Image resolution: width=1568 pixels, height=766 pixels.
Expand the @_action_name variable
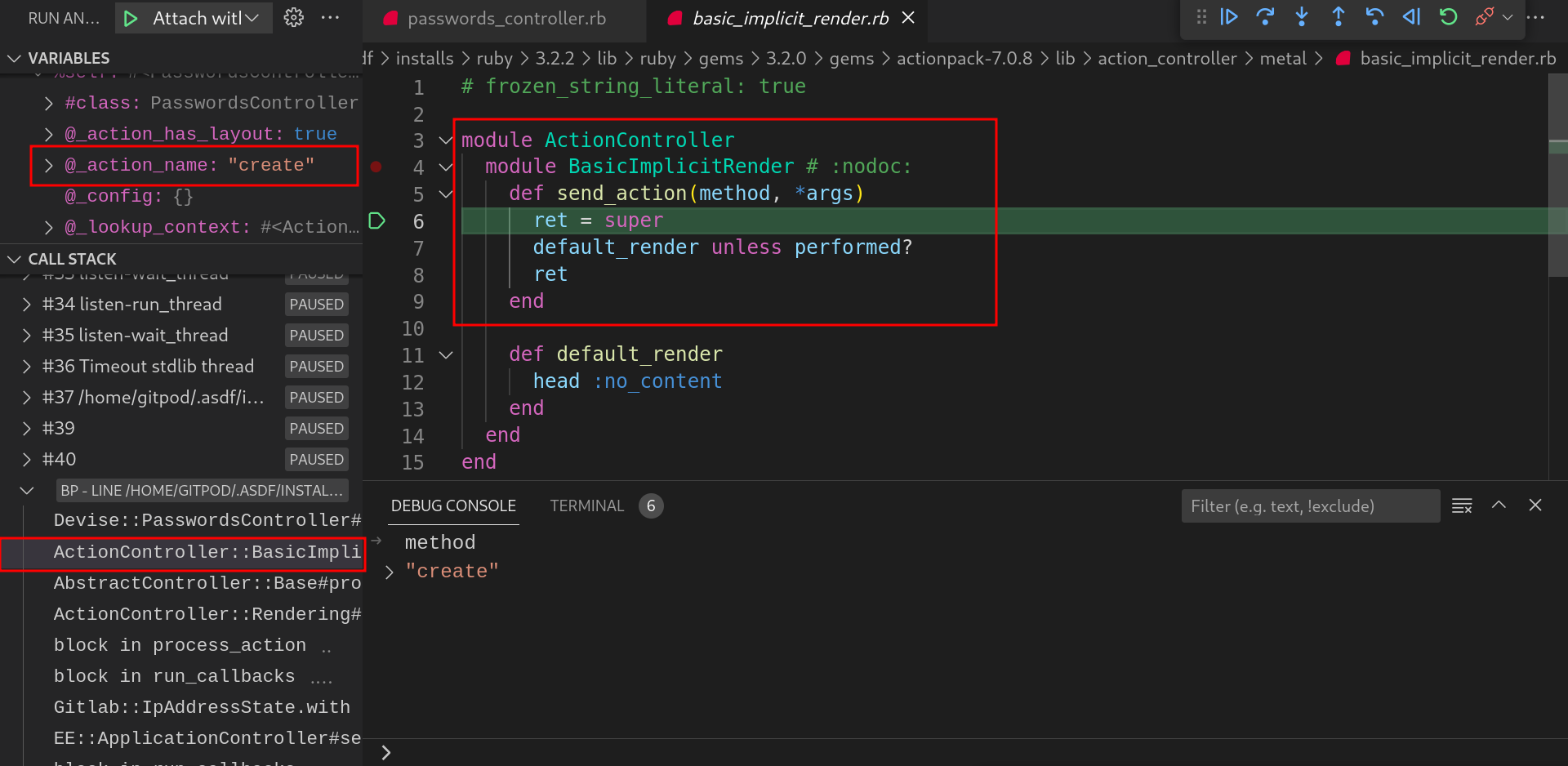pos(48,165)
